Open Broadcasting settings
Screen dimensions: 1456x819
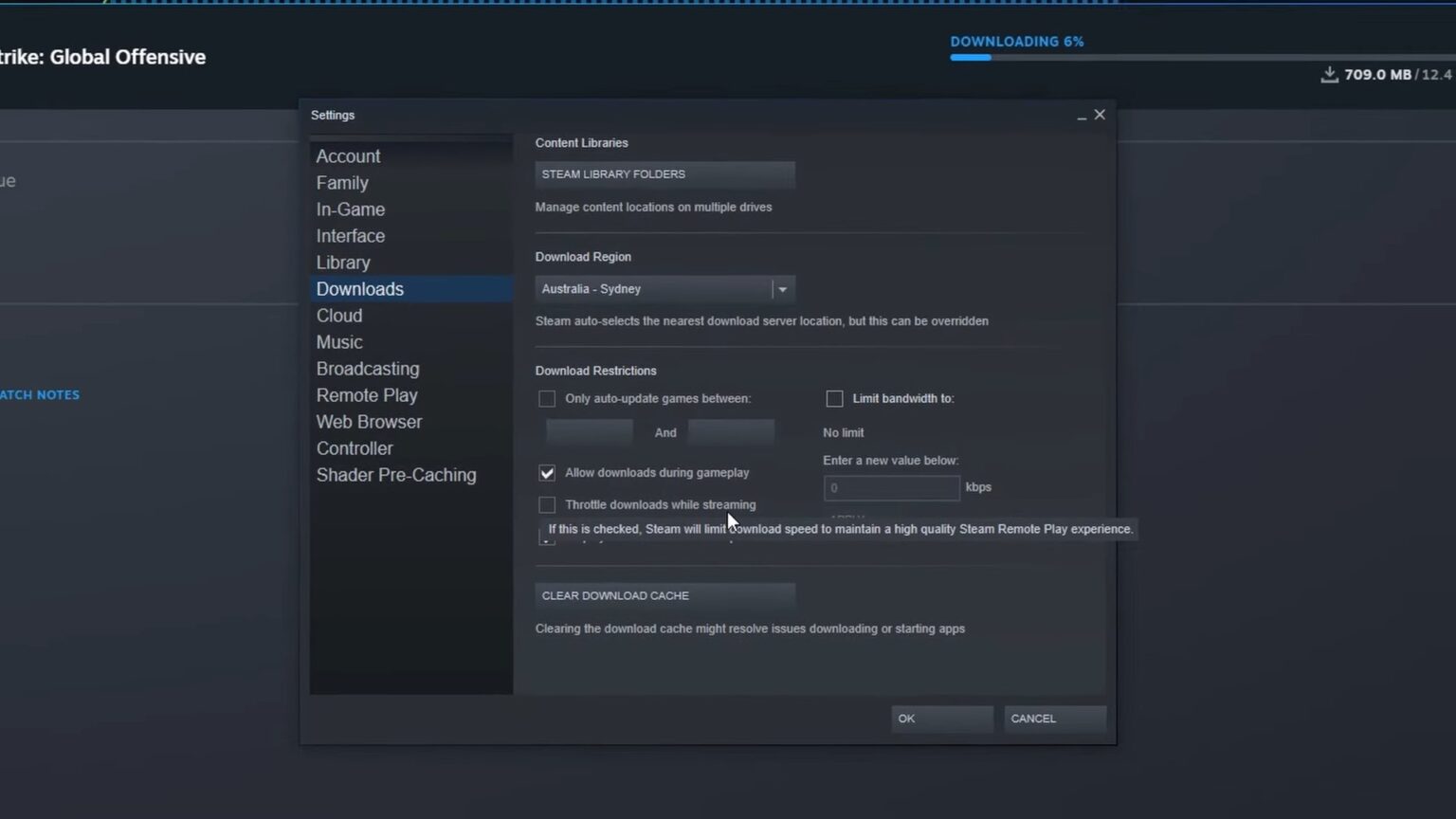tap(368, 369)
